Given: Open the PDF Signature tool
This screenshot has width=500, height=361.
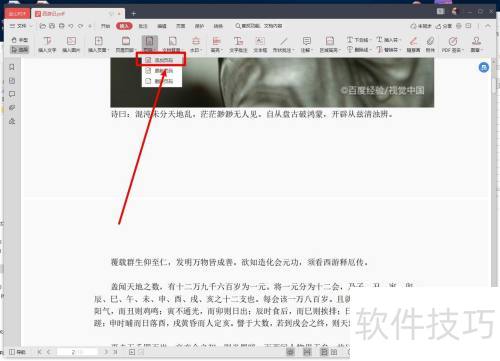Looking at the screenshot, I should tap(452, 44).
